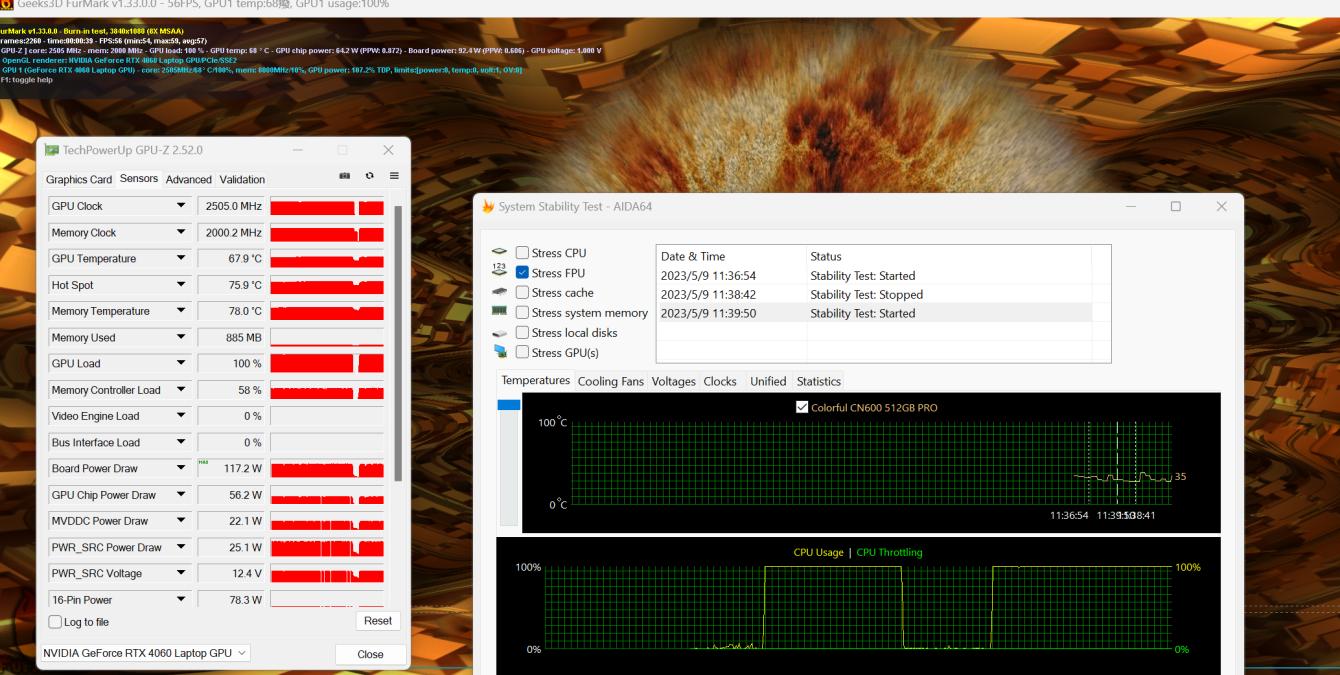This screenshot has width=1340, height=675.
Task: Toggle the Log to file checkbox
Action: pos(55,622)
